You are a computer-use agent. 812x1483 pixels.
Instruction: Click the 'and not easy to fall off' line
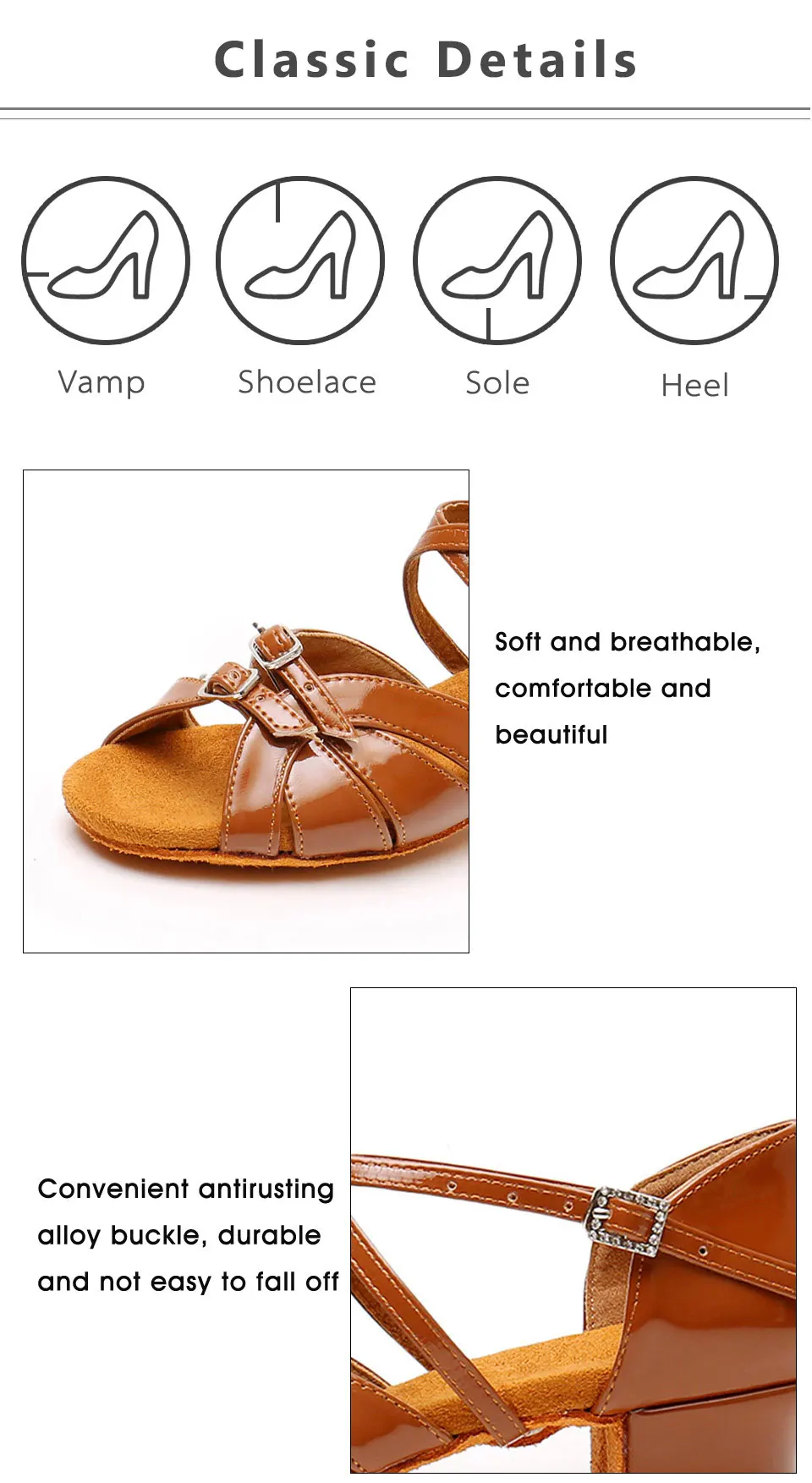click(x=188, y=1282)
